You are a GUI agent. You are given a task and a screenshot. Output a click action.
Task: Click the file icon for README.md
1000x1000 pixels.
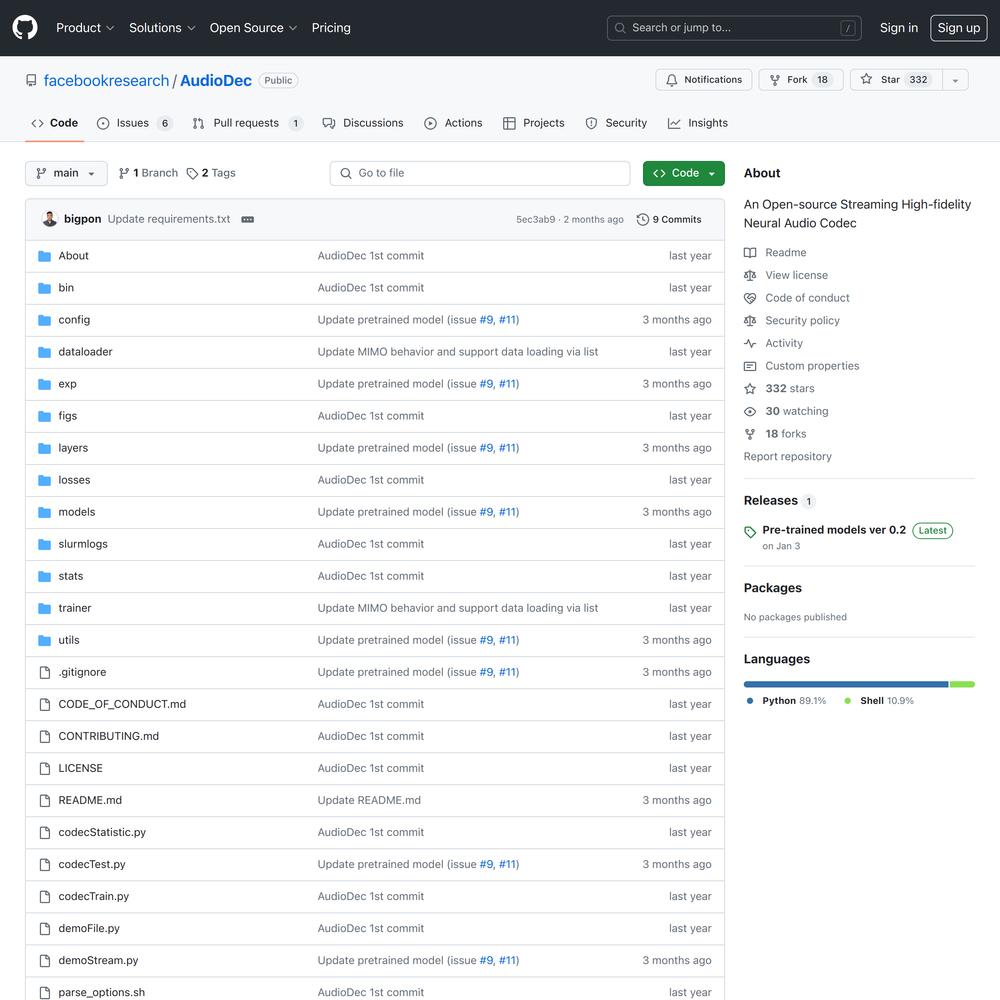45,800
